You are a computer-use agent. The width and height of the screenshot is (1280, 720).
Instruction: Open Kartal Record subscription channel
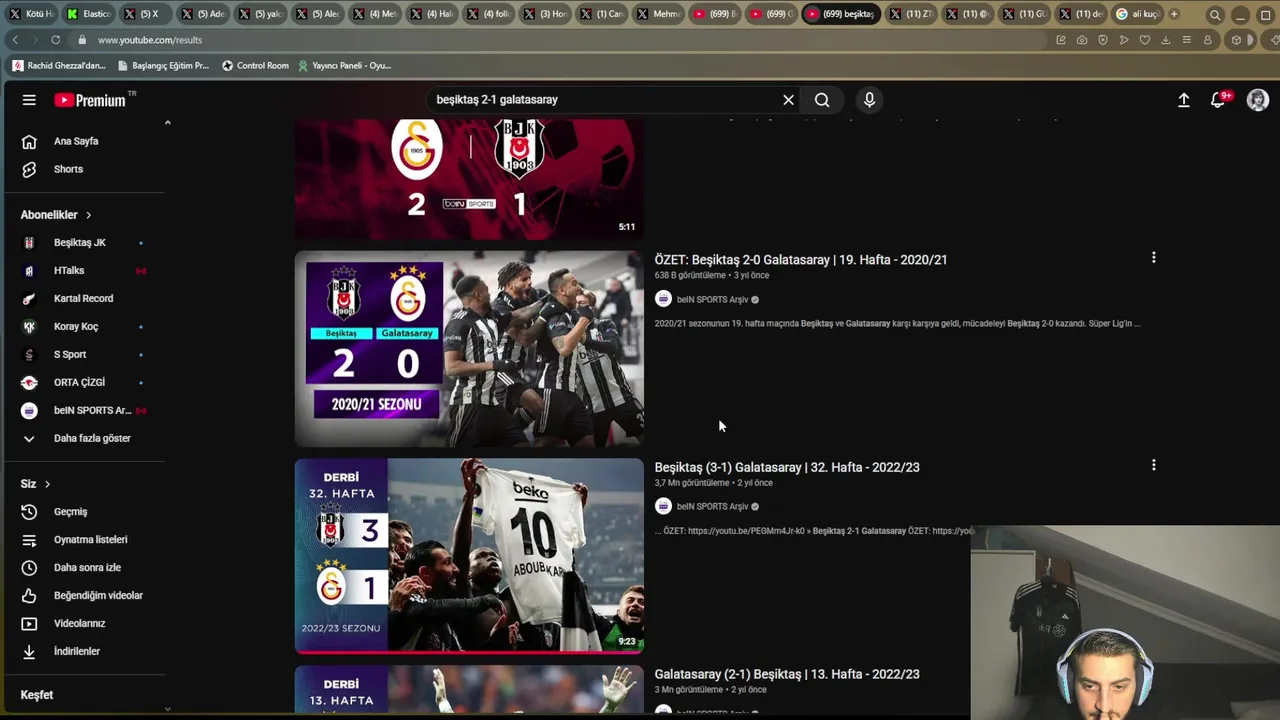[83, 298]
